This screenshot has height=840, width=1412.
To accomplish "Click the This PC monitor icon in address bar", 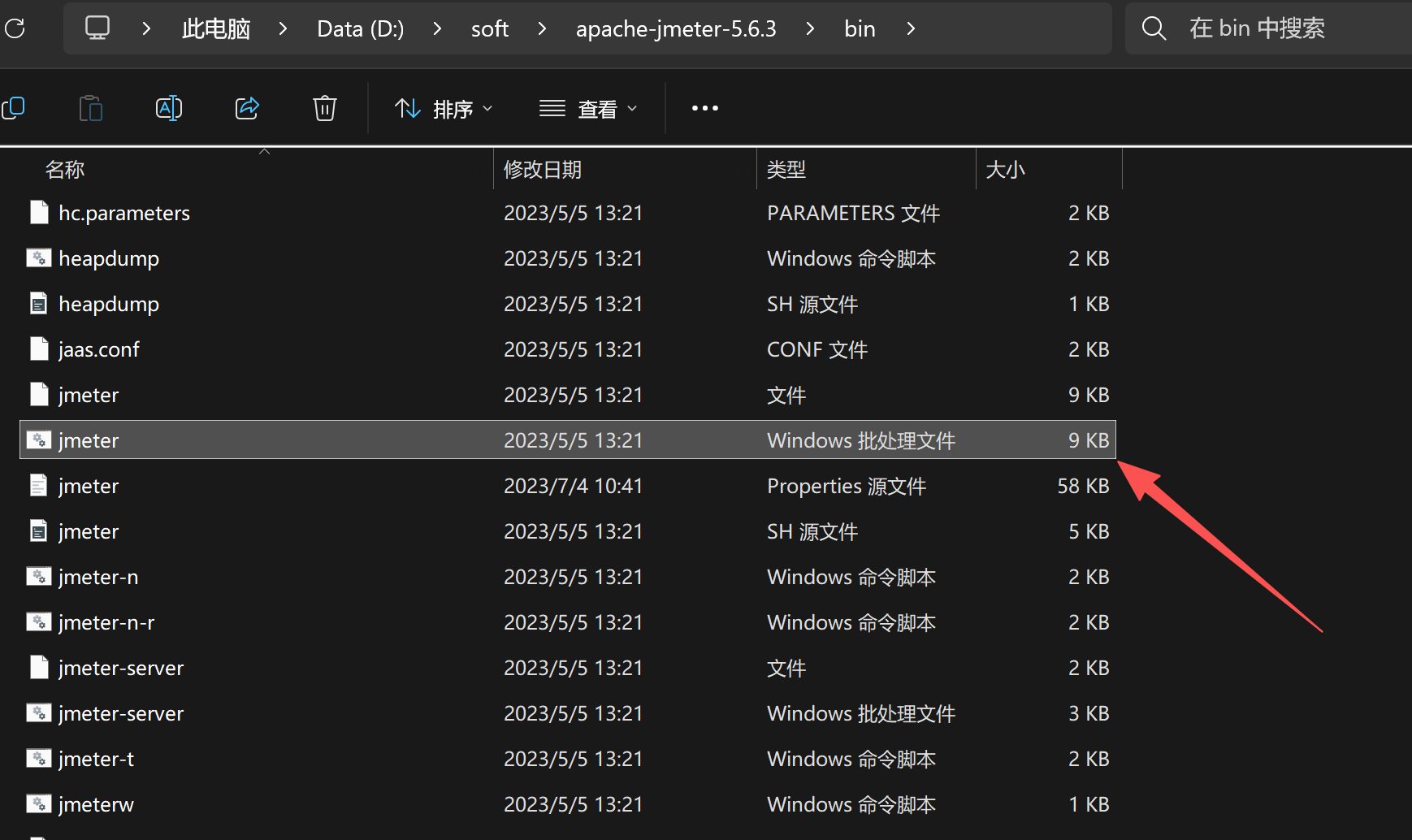I will [97, 28].
